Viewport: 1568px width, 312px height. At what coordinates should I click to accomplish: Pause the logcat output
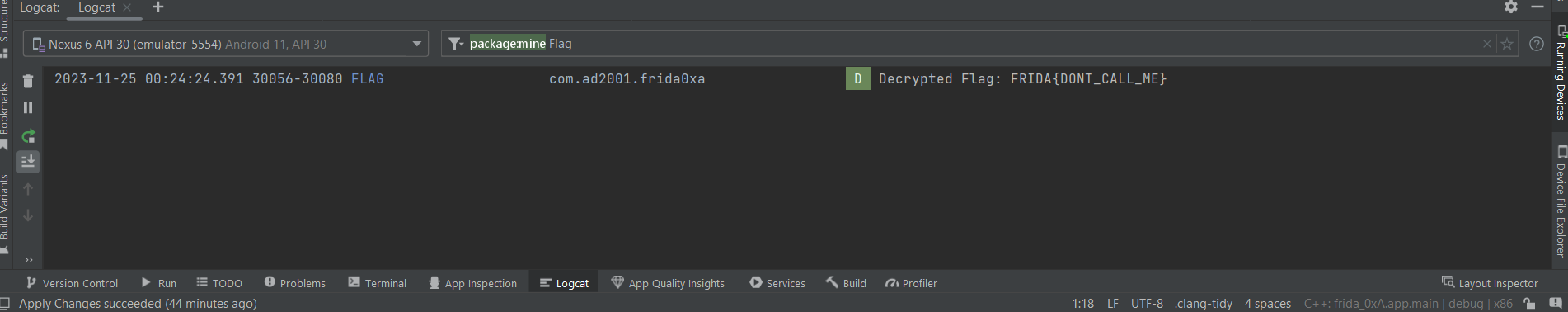28,107
